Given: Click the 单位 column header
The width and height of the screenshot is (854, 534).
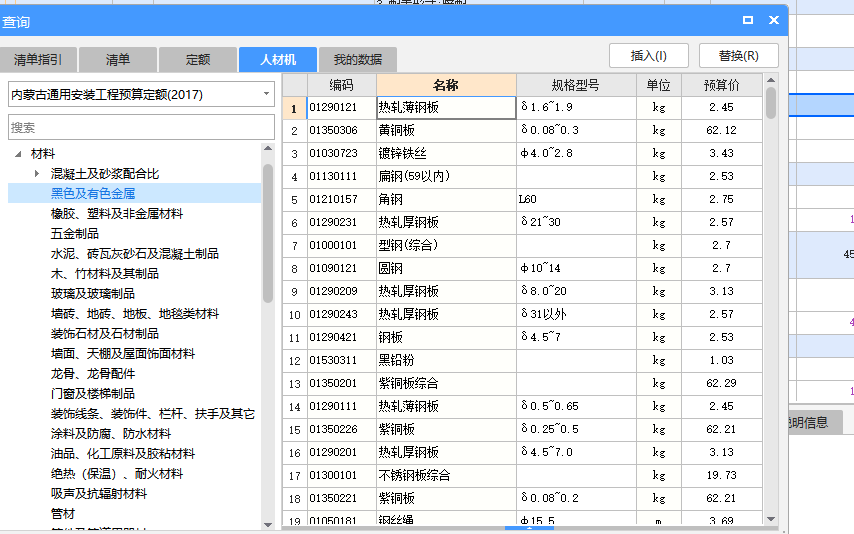Looking at the screenshot, I should [658, 85].
